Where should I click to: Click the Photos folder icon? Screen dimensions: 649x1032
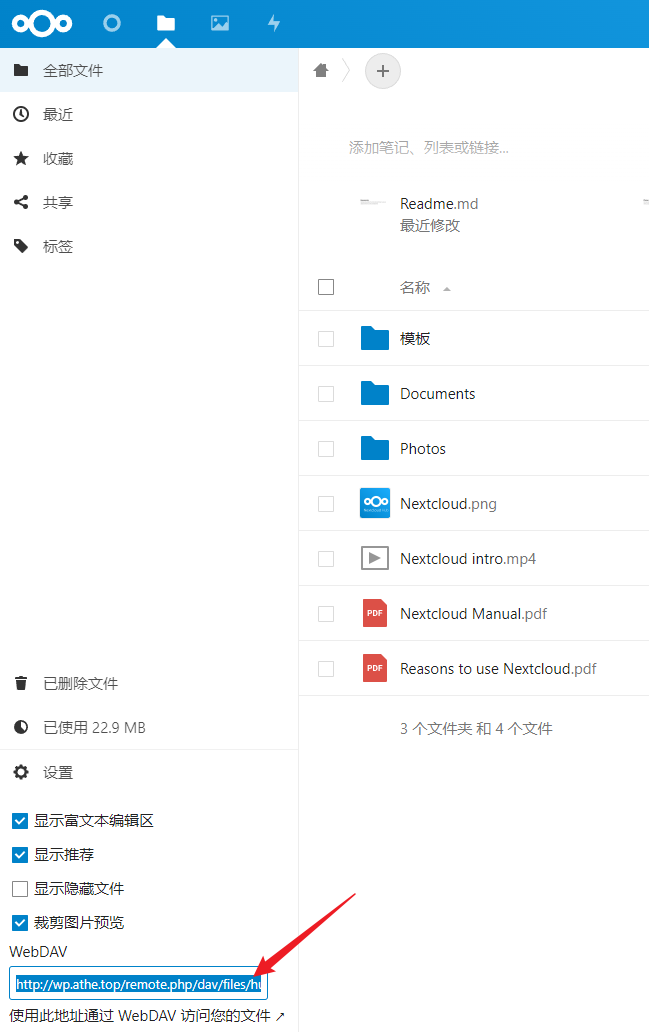coord(375,448)
